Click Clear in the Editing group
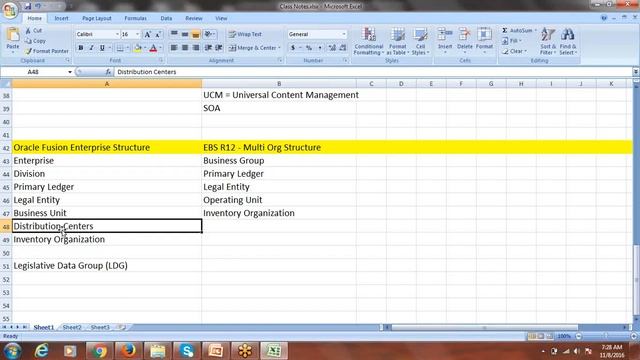 [514, 51]
